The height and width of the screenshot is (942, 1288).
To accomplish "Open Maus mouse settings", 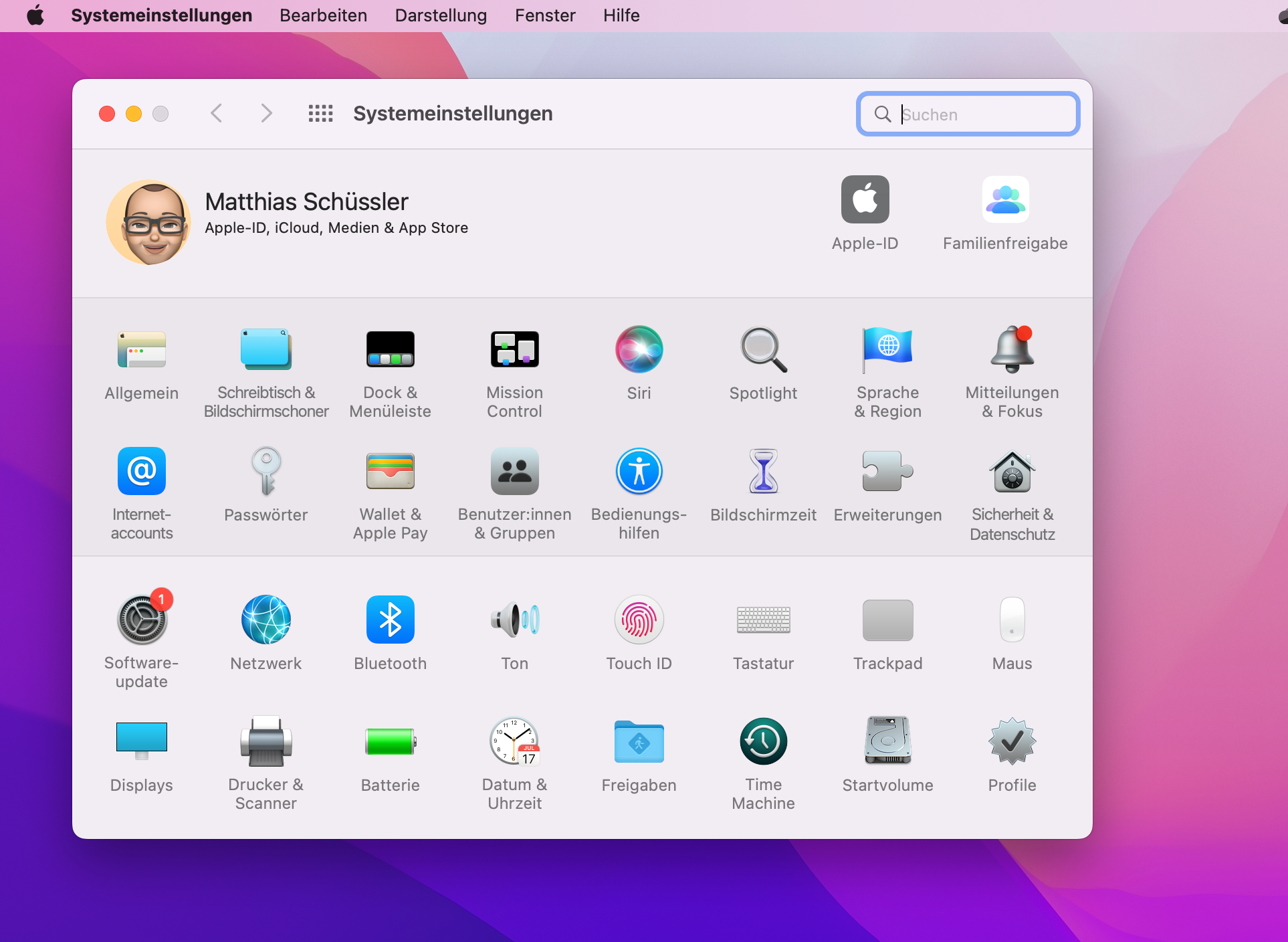I will point(1012,620).
